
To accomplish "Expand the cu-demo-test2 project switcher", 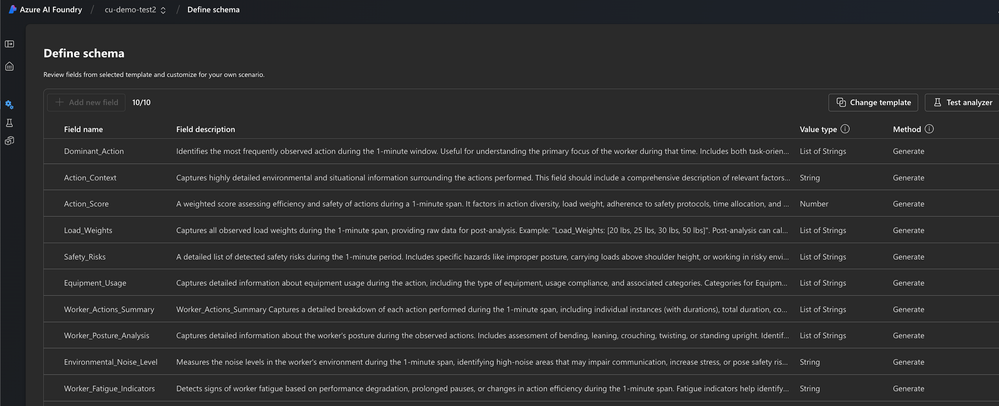I will point(136,10).
